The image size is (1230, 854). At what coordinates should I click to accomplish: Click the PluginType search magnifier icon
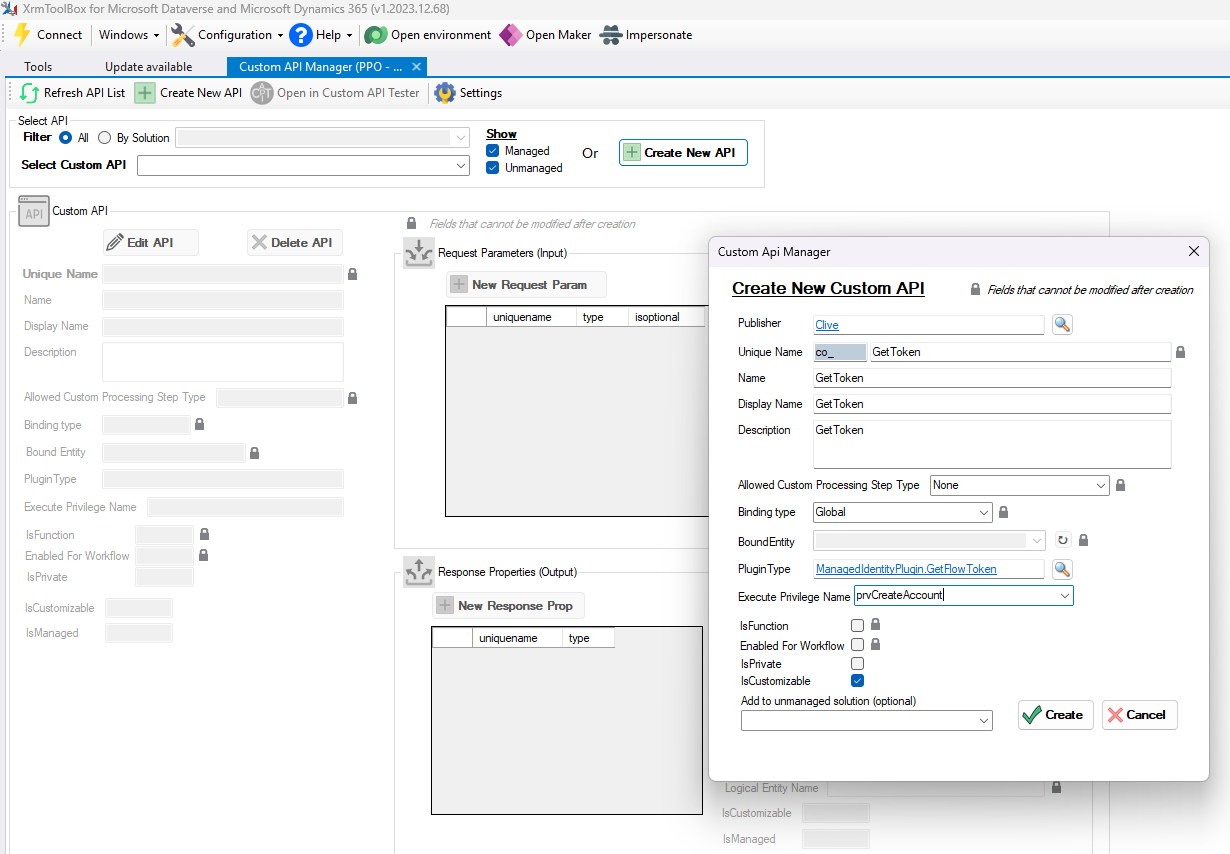(1061, 569)
